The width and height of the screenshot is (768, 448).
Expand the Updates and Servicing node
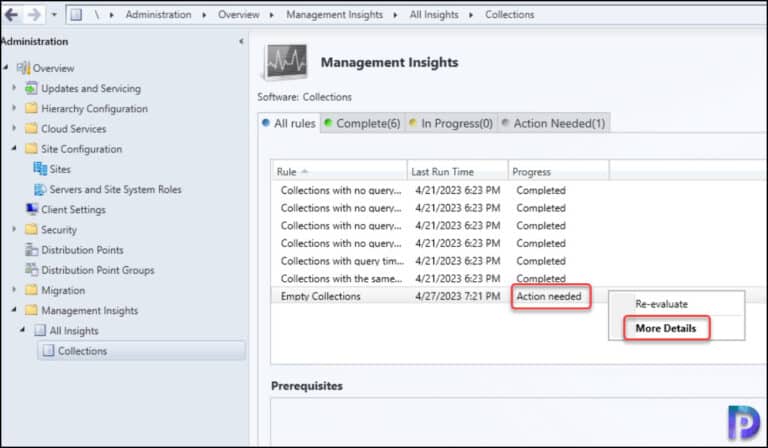[14, 88]
